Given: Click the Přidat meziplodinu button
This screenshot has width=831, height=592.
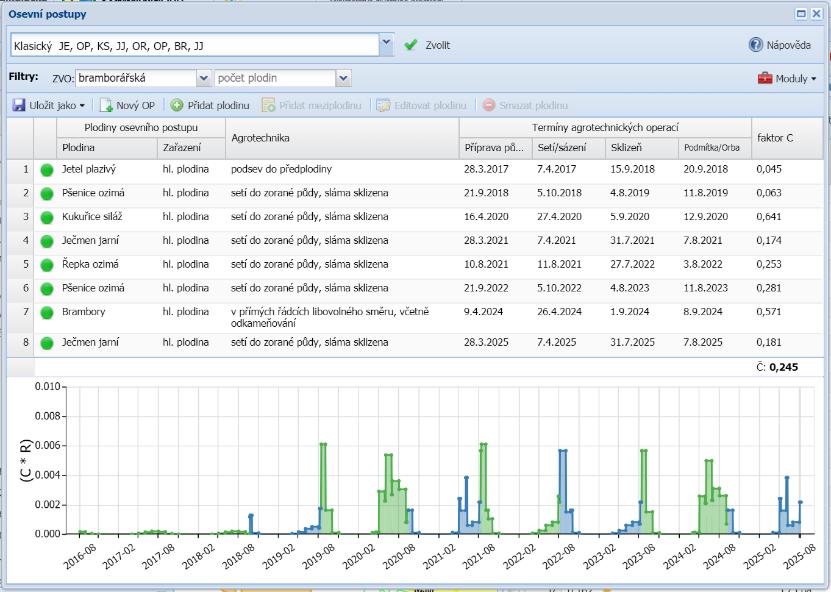Looking at the screenshot, I should (312, 105).
